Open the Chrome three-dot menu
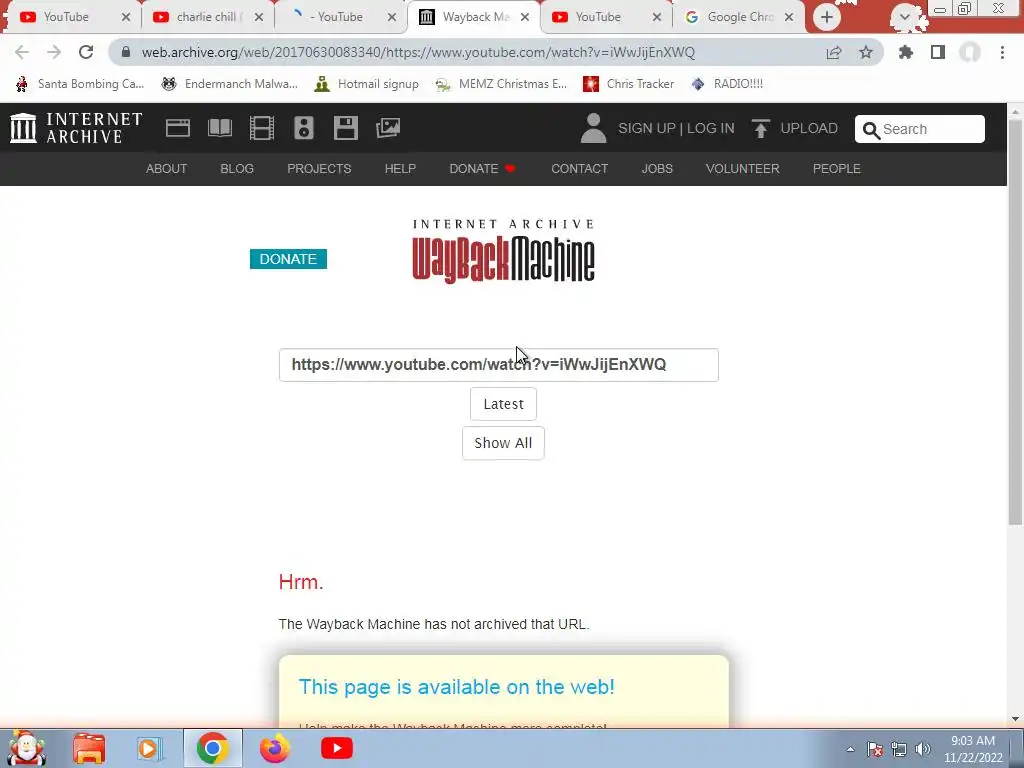 [x=1002, y=52]
